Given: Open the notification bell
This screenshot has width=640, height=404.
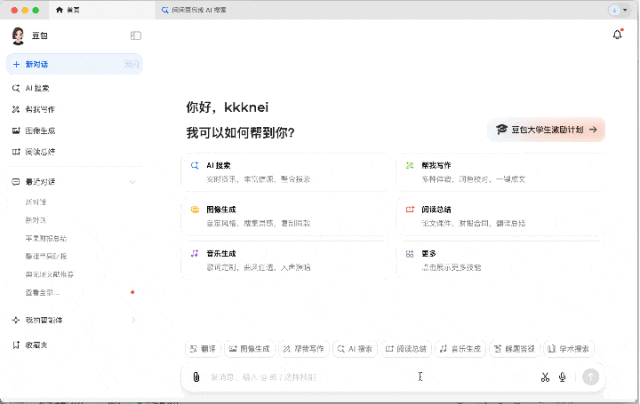Looking at the screenshot, I should [618, 35].
